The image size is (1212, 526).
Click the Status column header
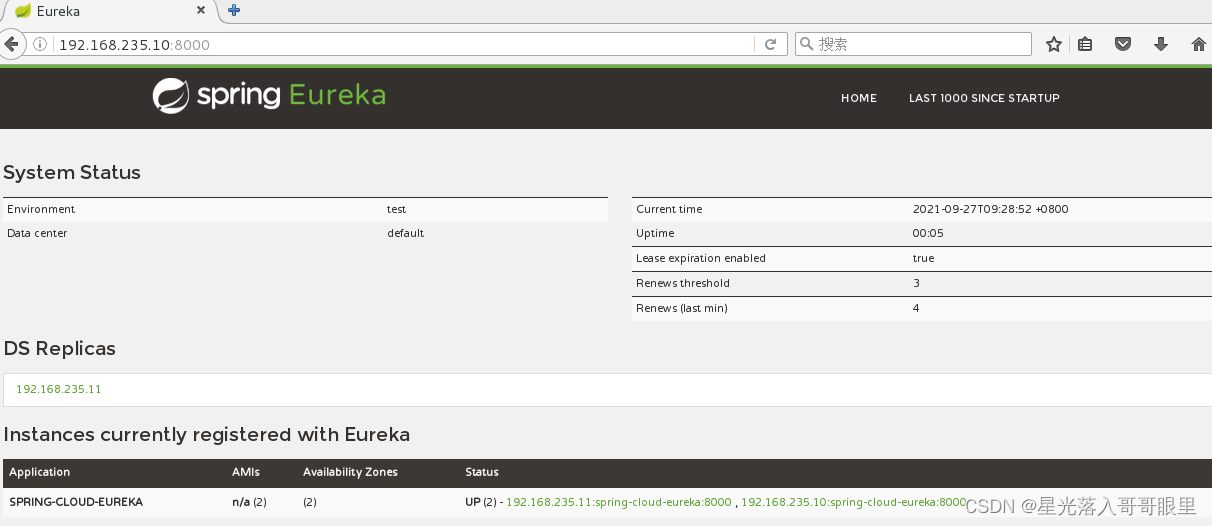(x=482, y=472)
